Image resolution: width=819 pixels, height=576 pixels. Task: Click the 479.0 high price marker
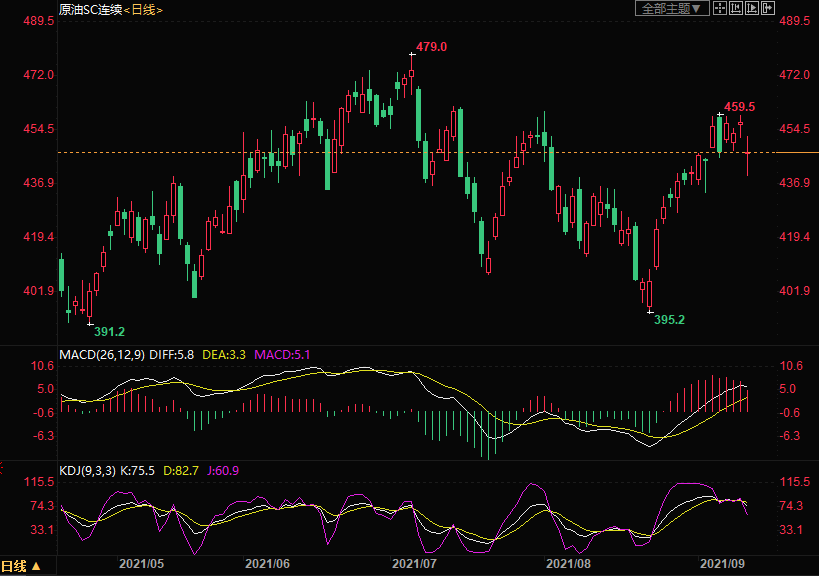tap(432, 47)
